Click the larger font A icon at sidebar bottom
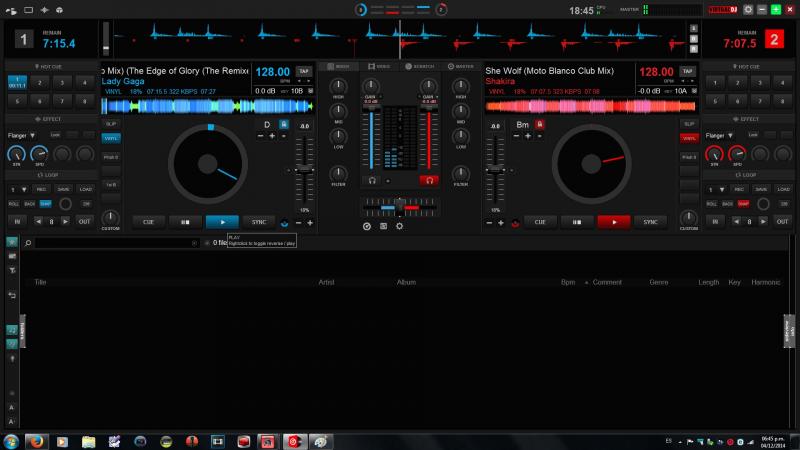The width and height of the screenshot is (800, 450). 12,421
